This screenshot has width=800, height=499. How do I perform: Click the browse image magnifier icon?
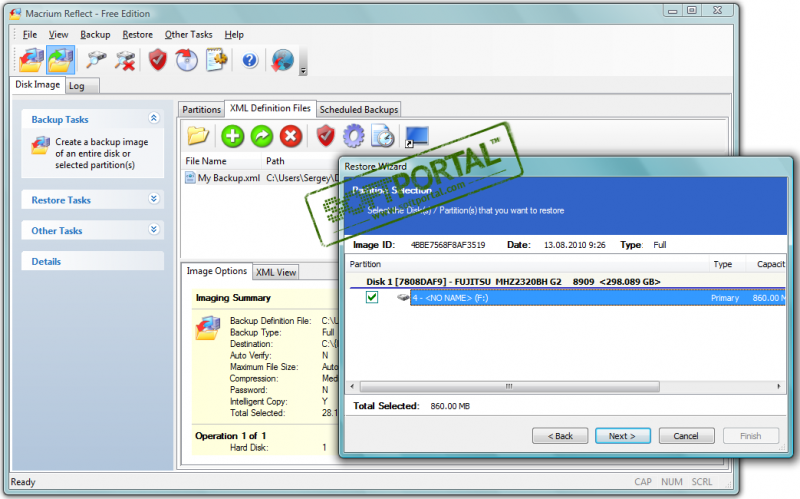coord(96,60)
